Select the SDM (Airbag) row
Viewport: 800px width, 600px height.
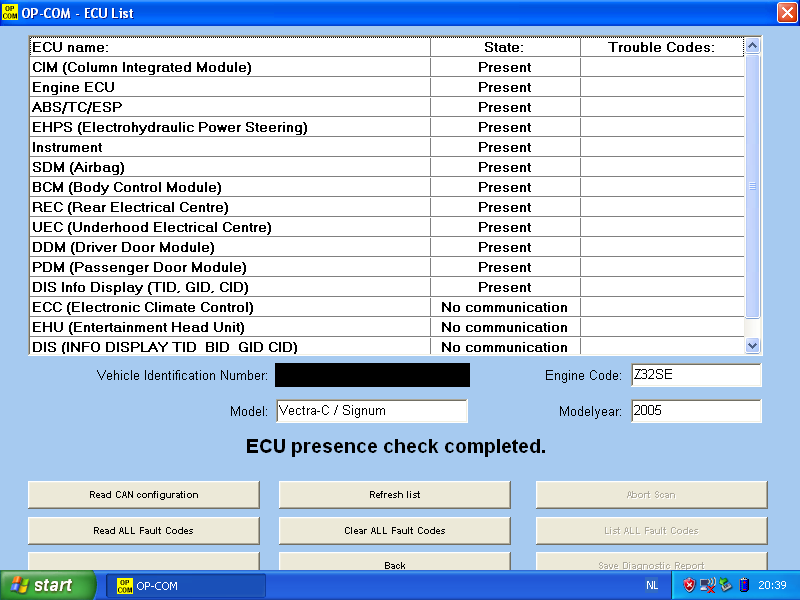(x=387, y=167)
